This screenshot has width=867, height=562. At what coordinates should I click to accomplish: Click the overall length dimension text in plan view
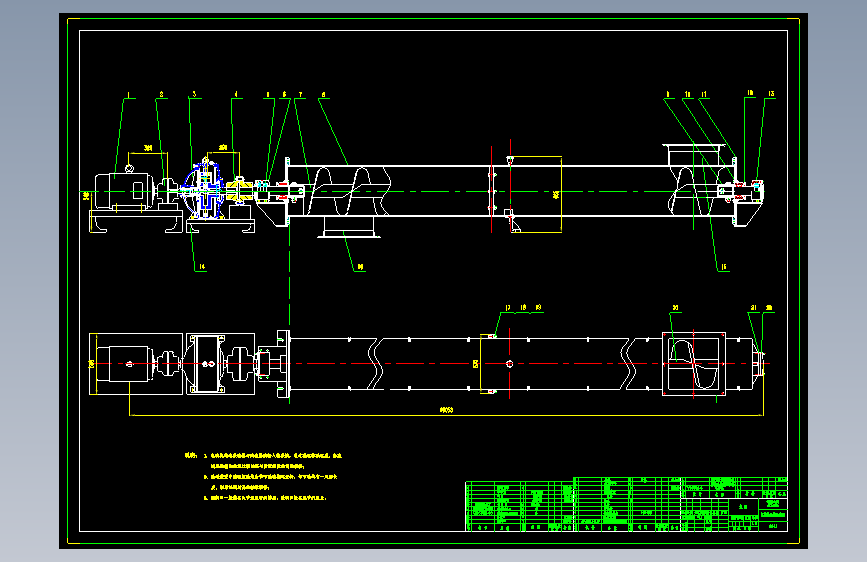446,410
